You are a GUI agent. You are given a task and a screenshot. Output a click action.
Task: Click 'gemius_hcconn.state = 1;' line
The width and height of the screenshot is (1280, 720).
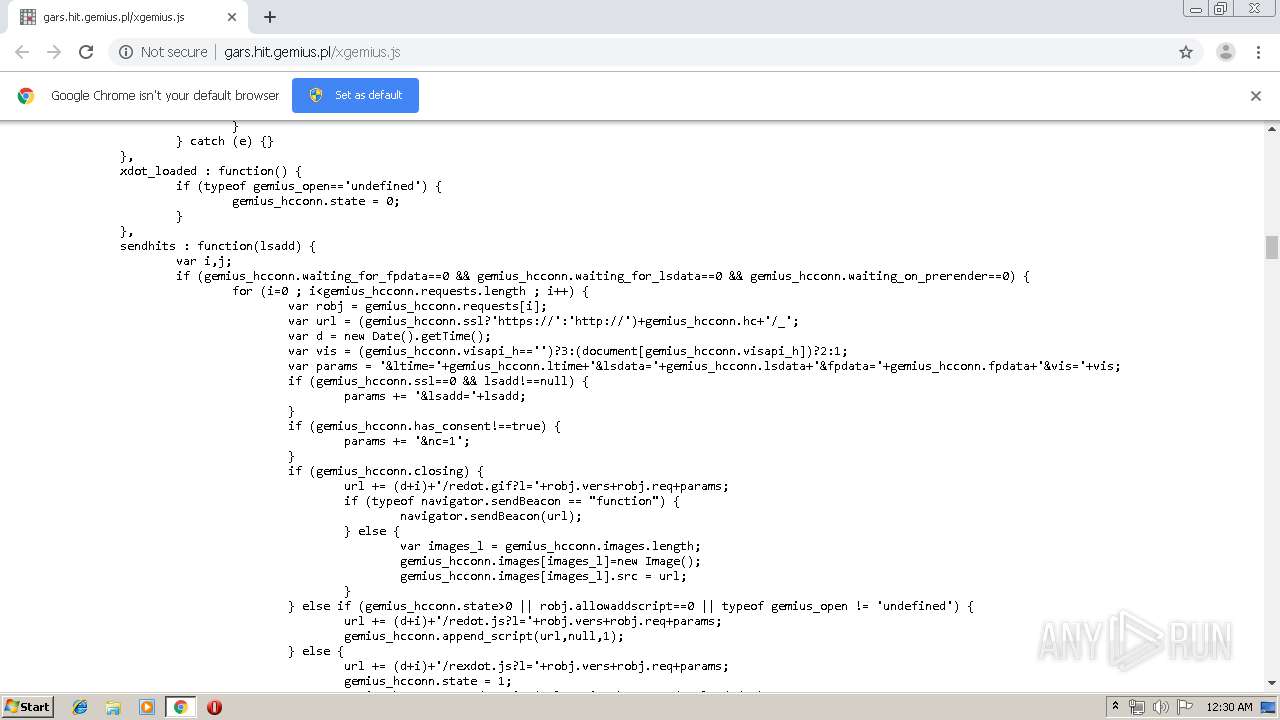(x=428, y=681)
